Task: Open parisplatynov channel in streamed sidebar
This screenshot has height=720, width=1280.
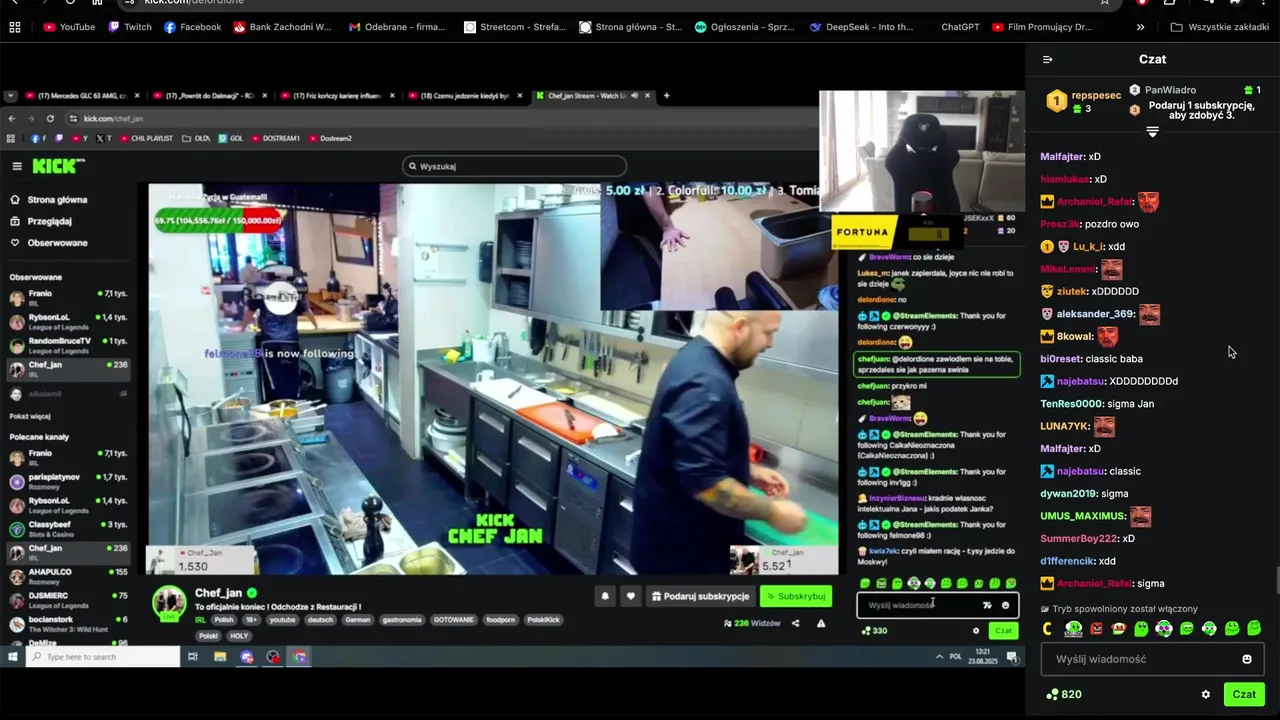Action: coord(68,480)
